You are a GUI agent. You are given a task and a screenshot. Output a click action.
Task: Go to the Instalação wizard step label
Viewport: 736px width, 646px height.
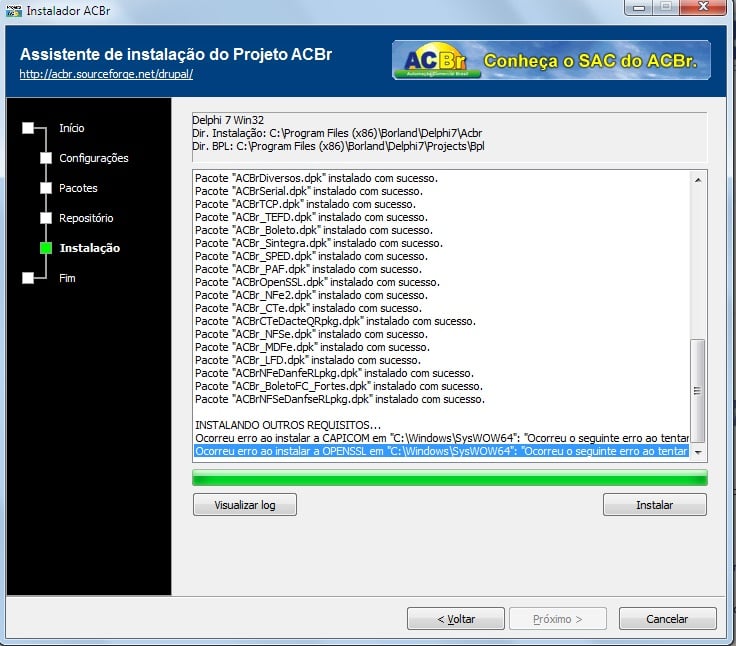[90, 248]
